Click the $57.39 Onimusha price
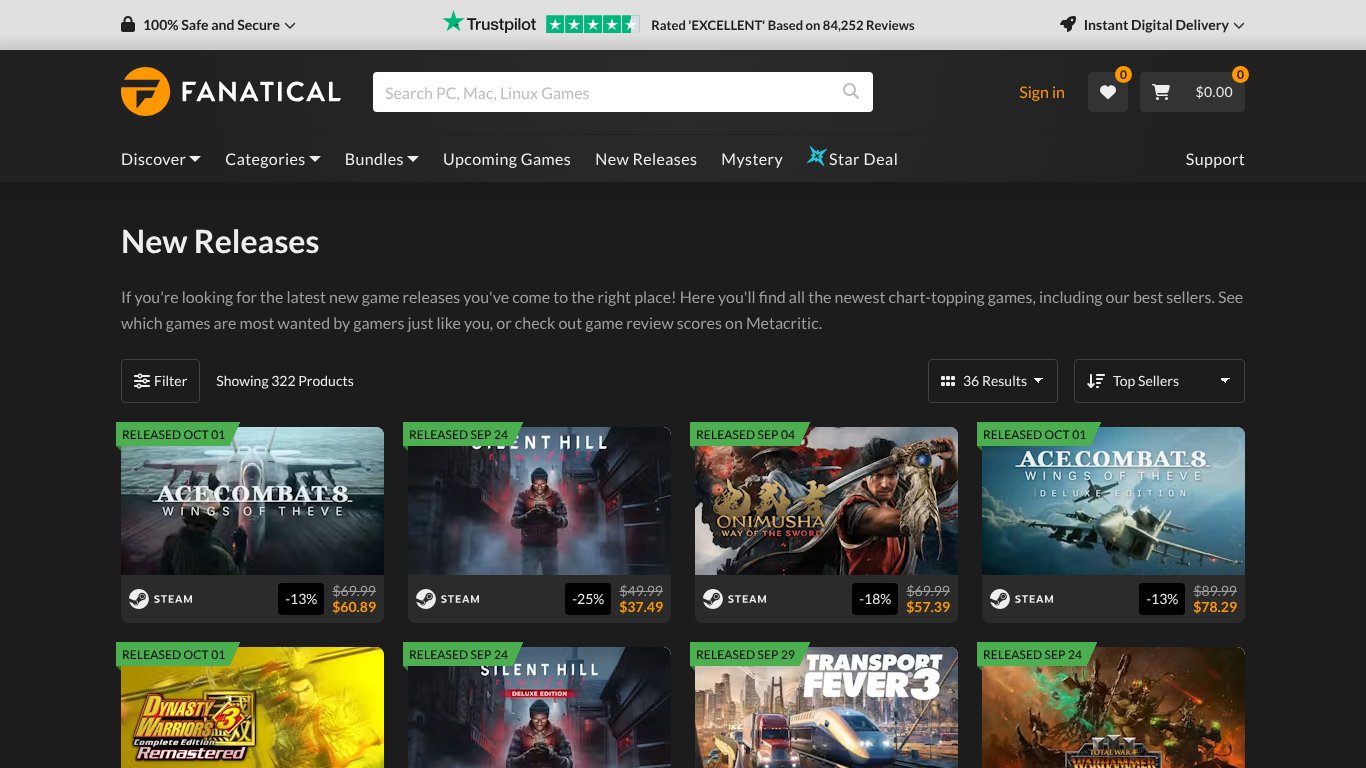This screenshot has width=1366, height=768. tap(928, 607)
